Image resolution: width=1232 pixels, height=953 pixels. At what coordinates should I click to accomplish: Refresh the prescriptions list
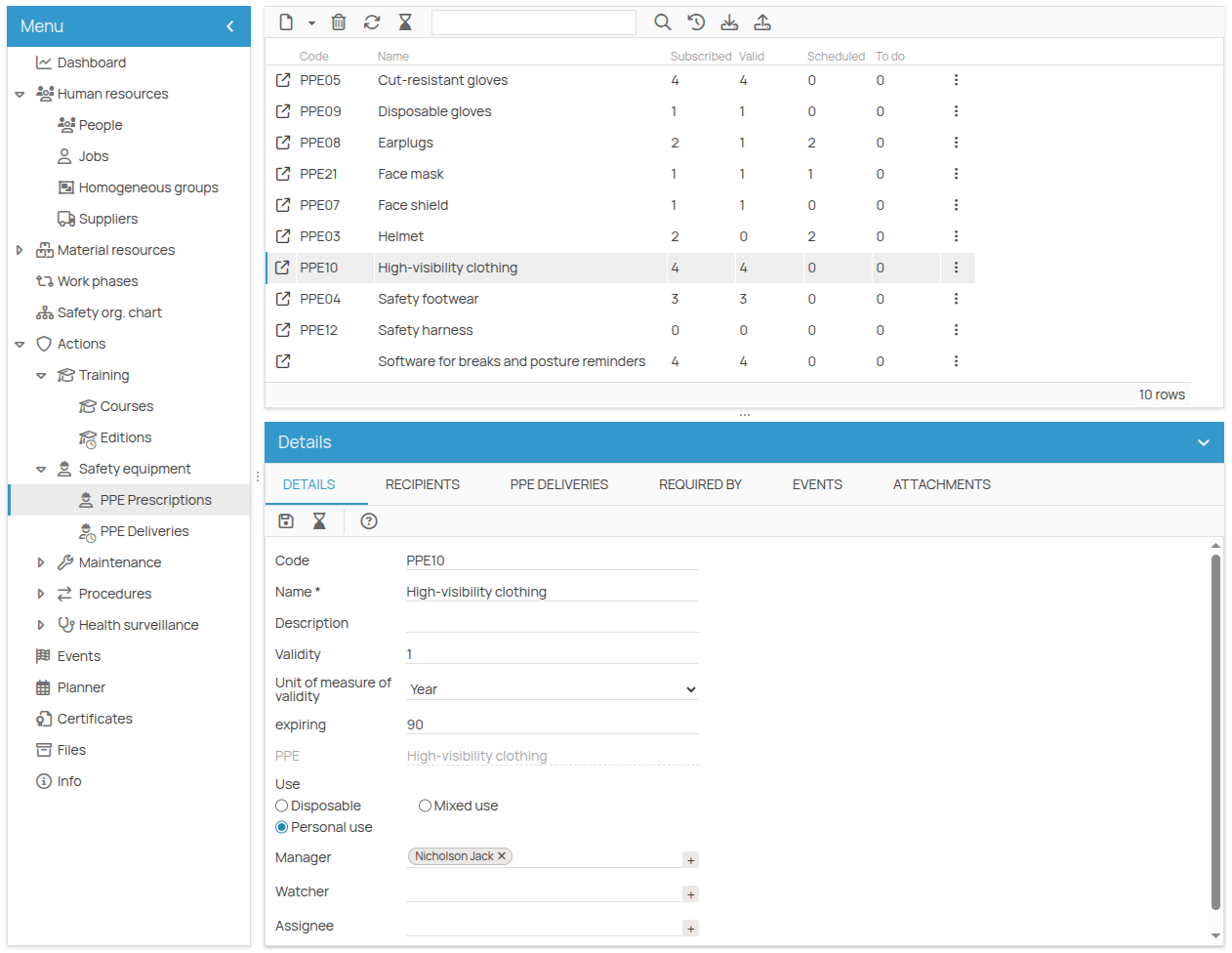point(372,21)
